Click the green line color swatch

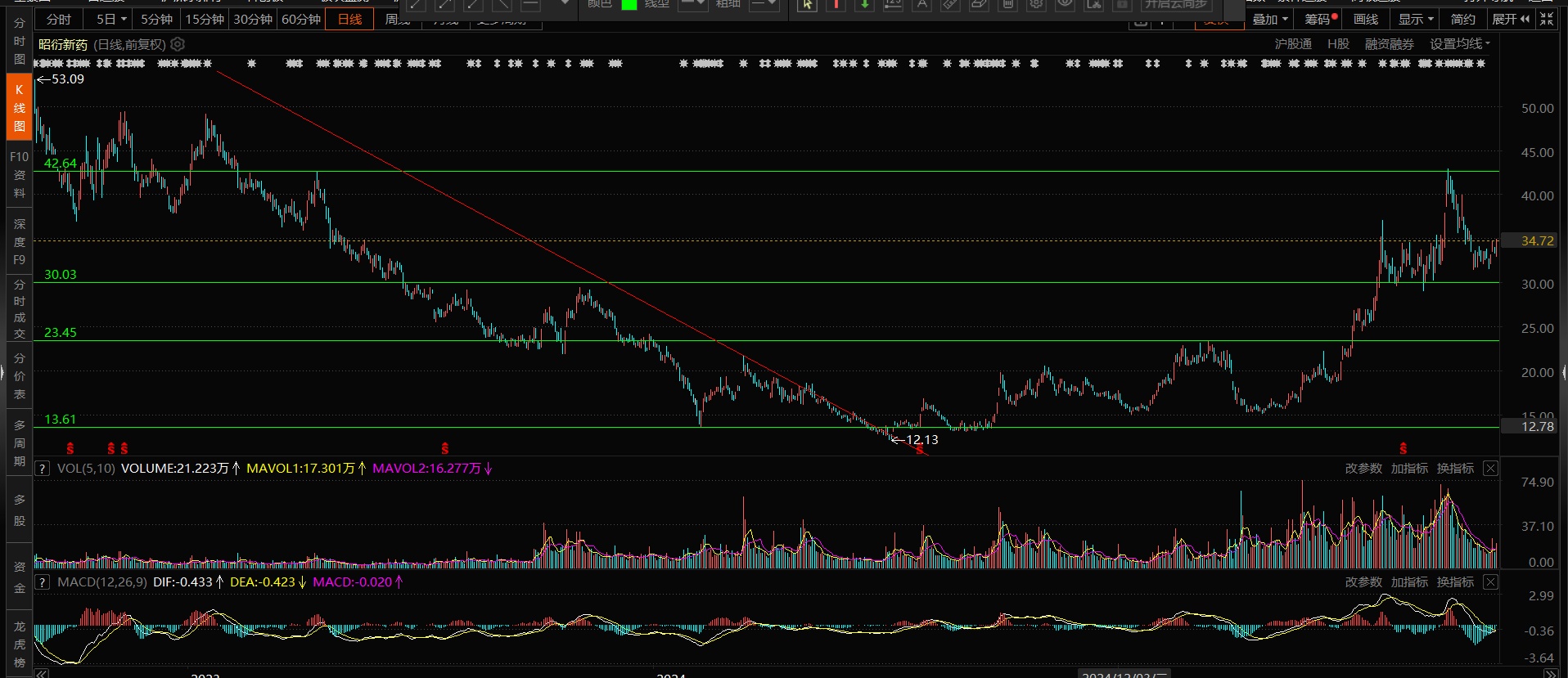click(x=629, y=4)
